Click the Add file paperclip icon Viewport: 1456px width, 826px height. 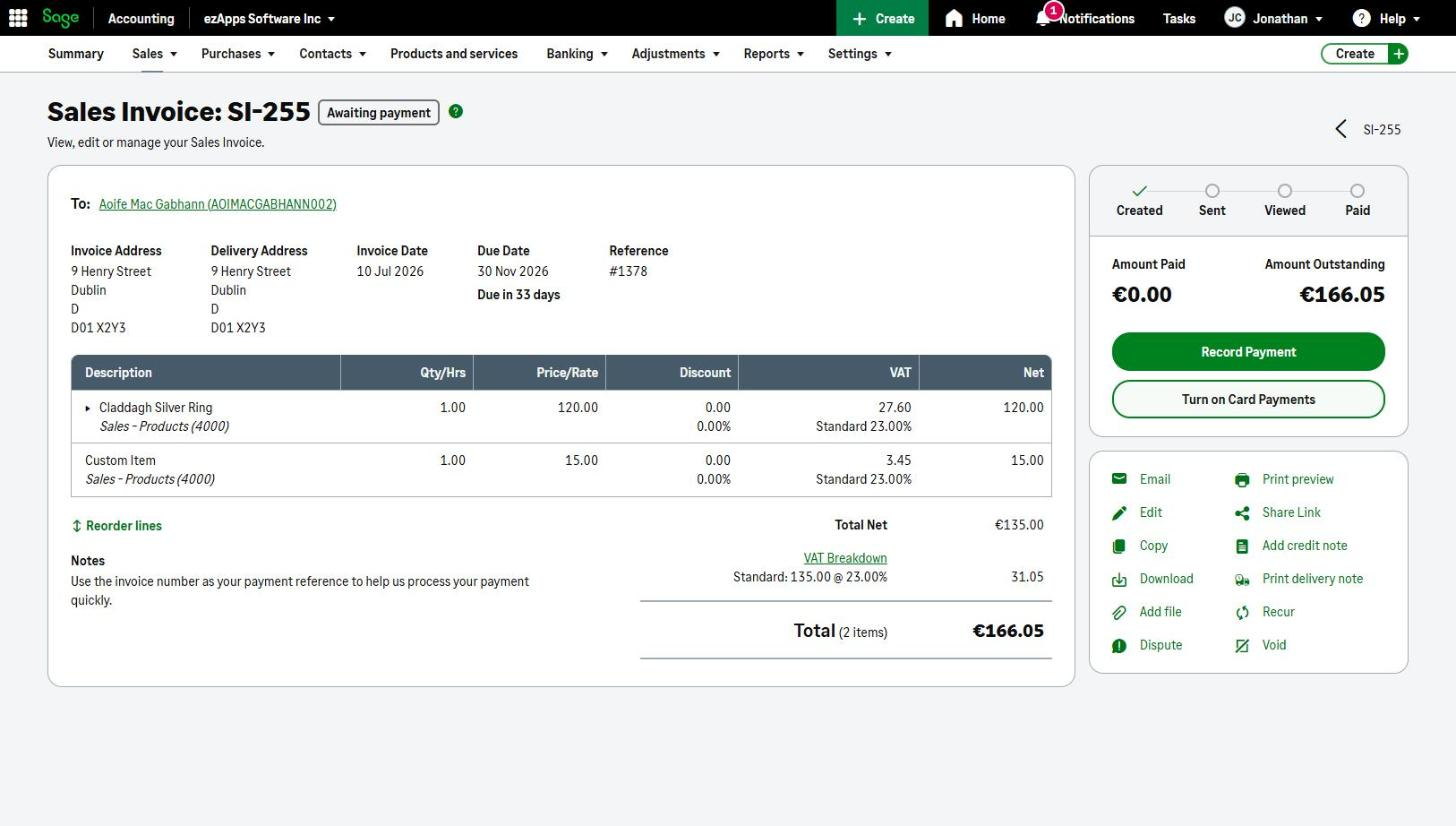click(1119, 612)
